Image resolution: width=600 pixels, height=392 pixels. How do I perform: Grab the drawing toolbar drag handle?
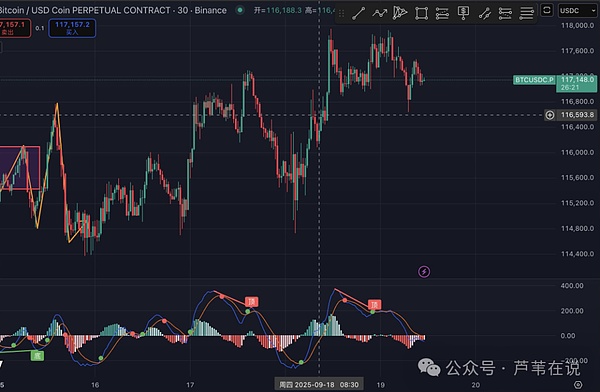[x=341, y=14]
